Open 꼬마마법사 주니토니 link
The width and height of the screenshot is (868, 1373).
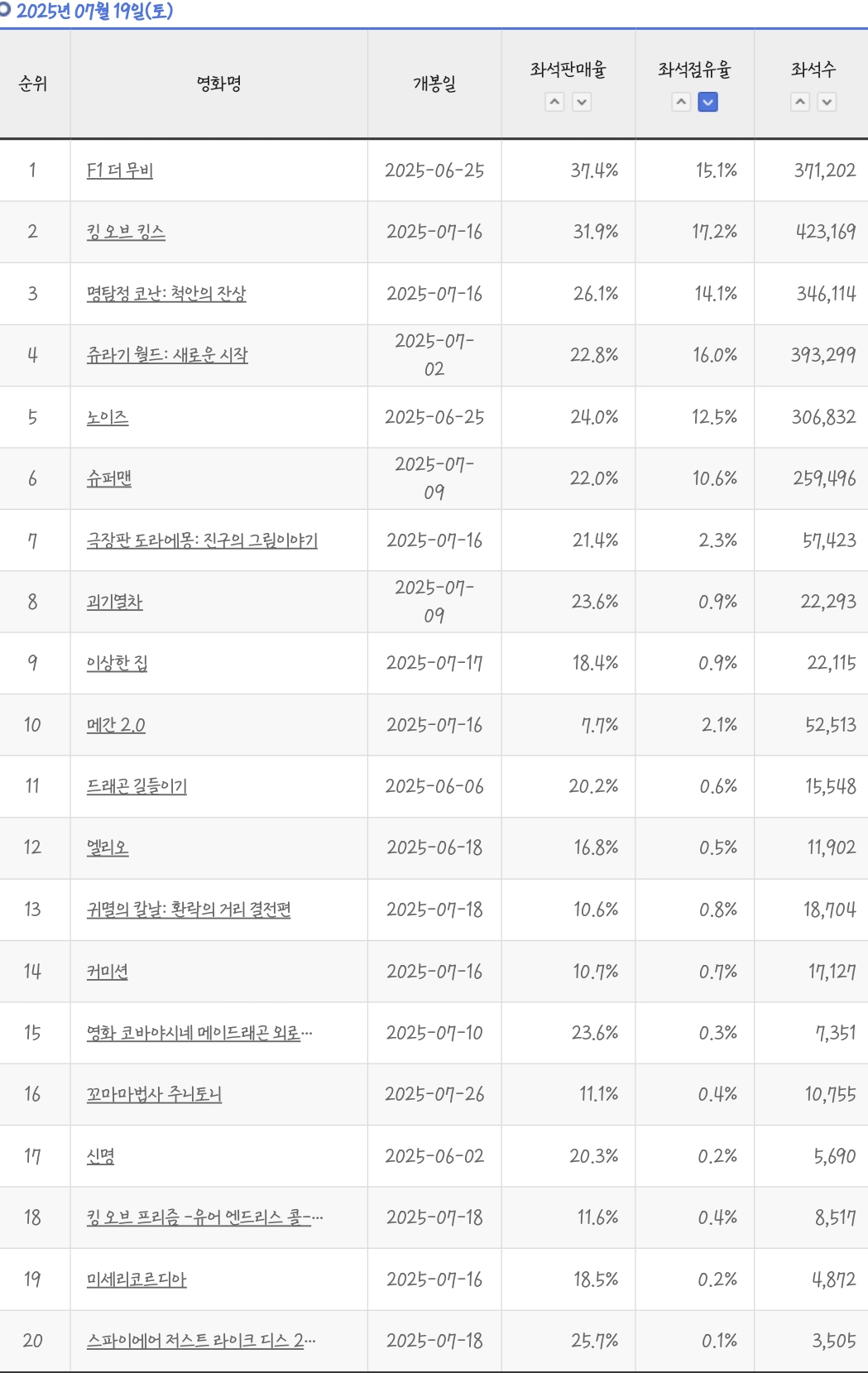tap(154, 1094)
